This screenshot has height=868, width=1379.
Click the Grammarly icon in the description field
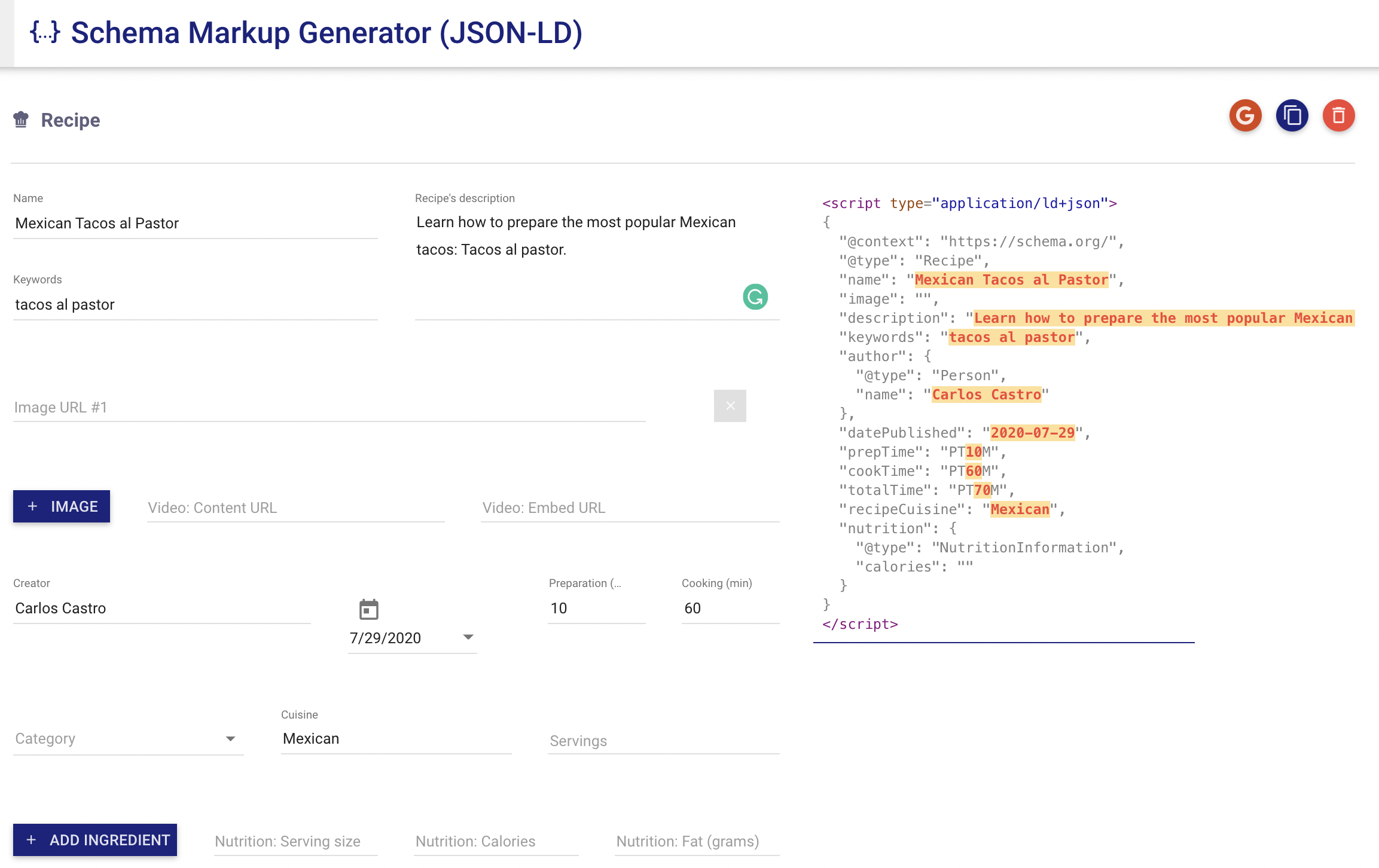755,297
